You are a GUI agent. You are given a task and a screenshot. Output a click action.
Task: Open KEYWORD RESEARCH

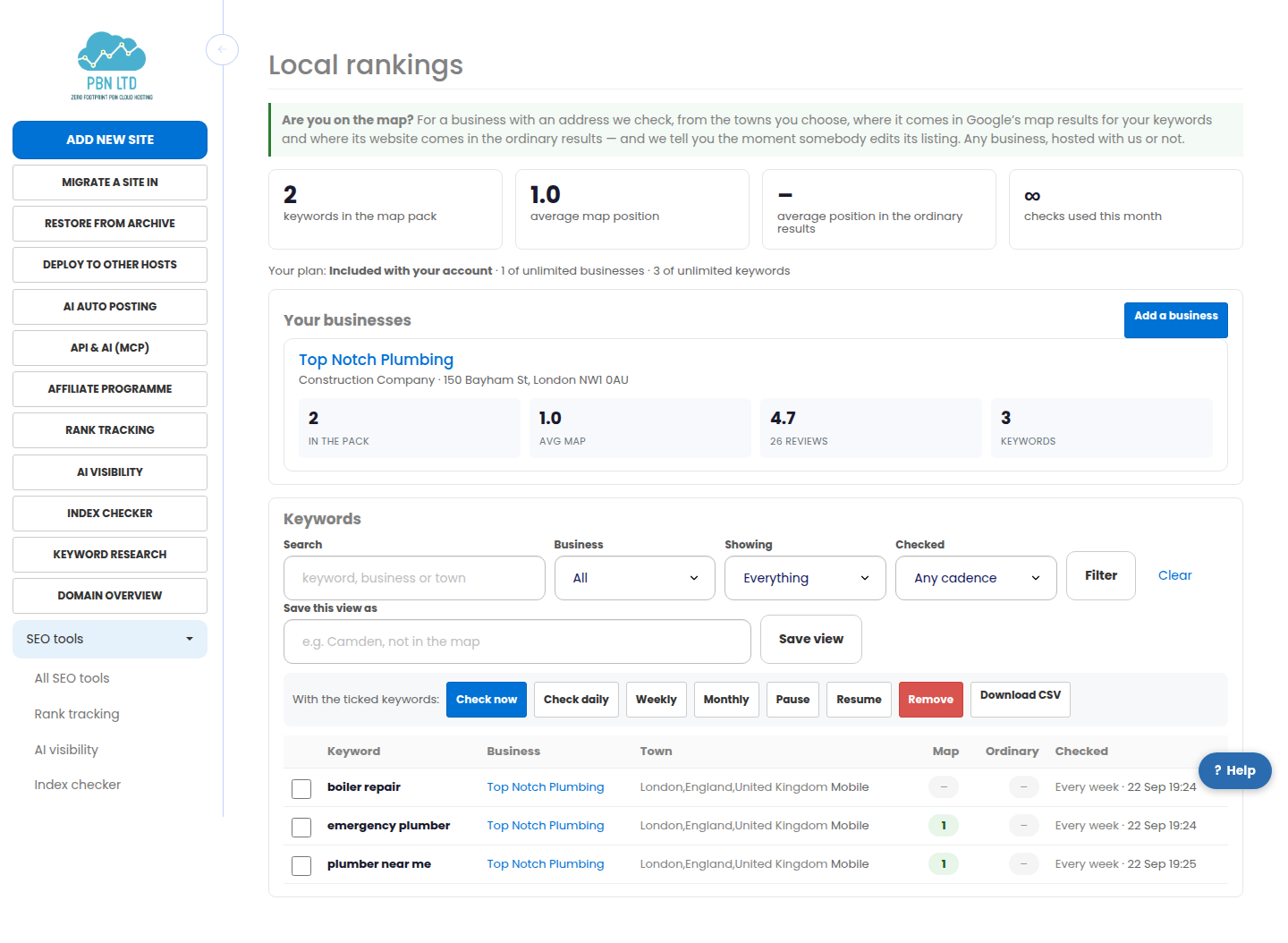coord(110,554)
